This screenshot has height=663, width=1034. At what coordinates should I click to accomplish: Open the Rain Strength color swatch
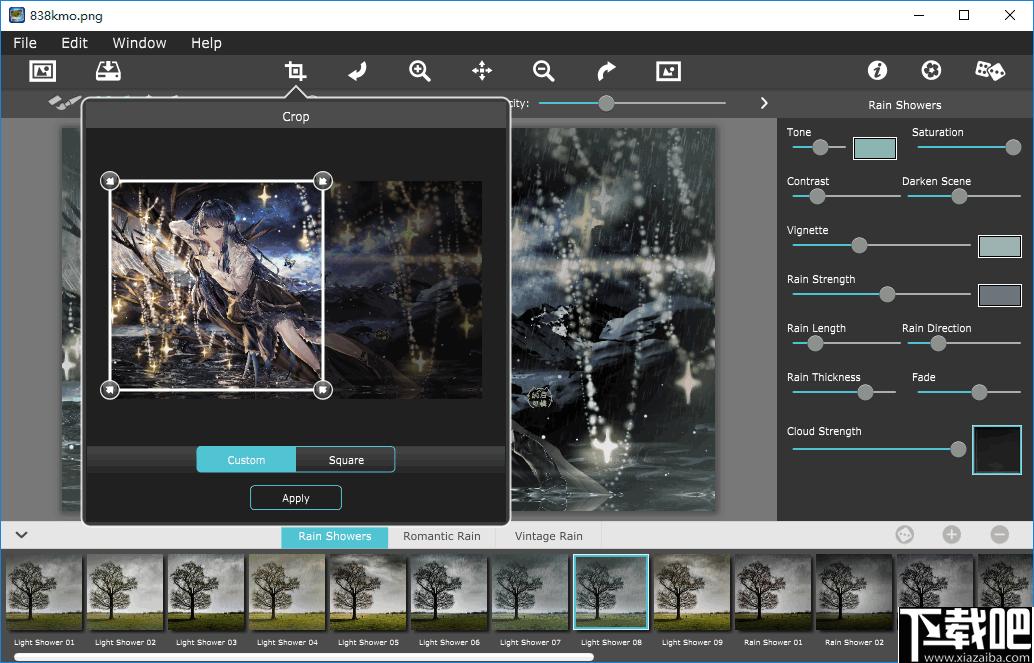click(1000, 295)
